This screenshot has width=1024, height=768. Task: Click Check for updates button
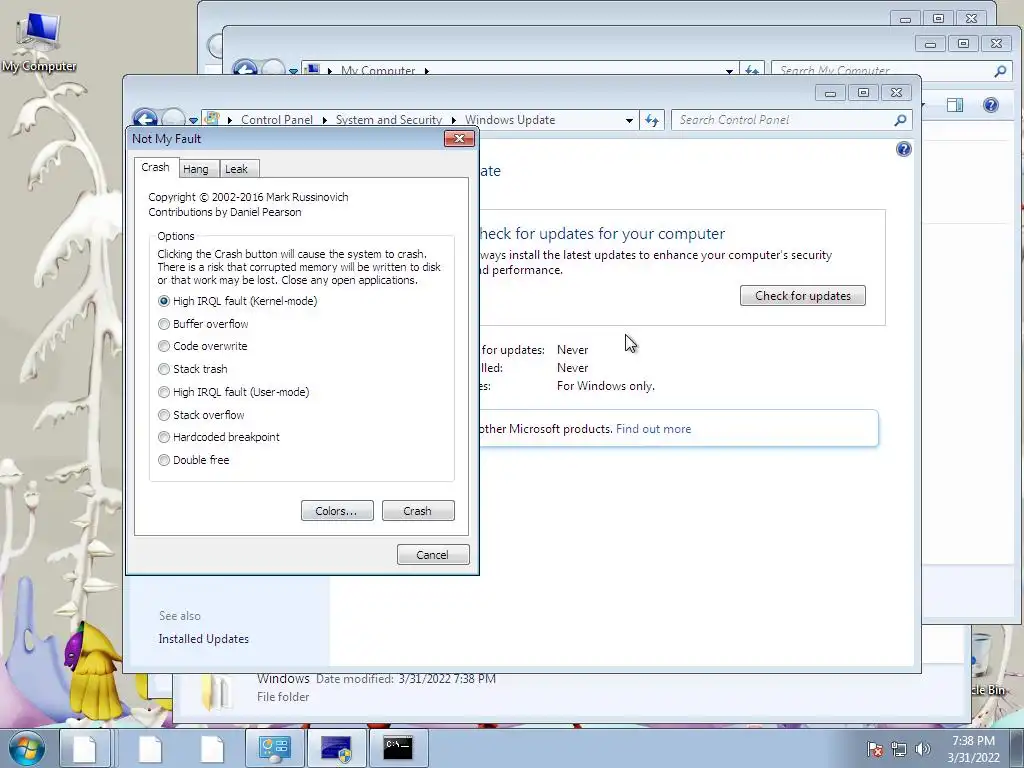pos(803,296)
